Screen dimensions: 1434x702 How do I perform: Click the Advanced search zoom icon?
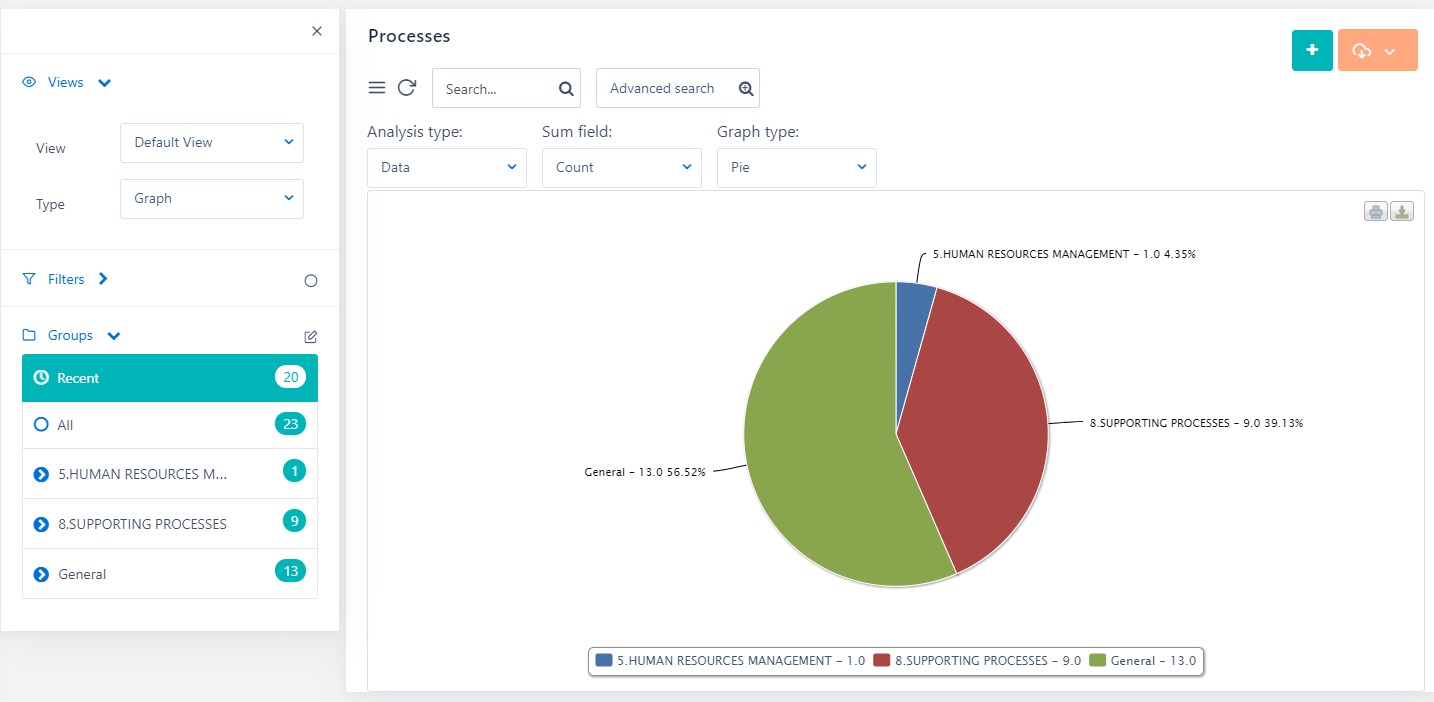pyautogui.click(x=746, y=89)
